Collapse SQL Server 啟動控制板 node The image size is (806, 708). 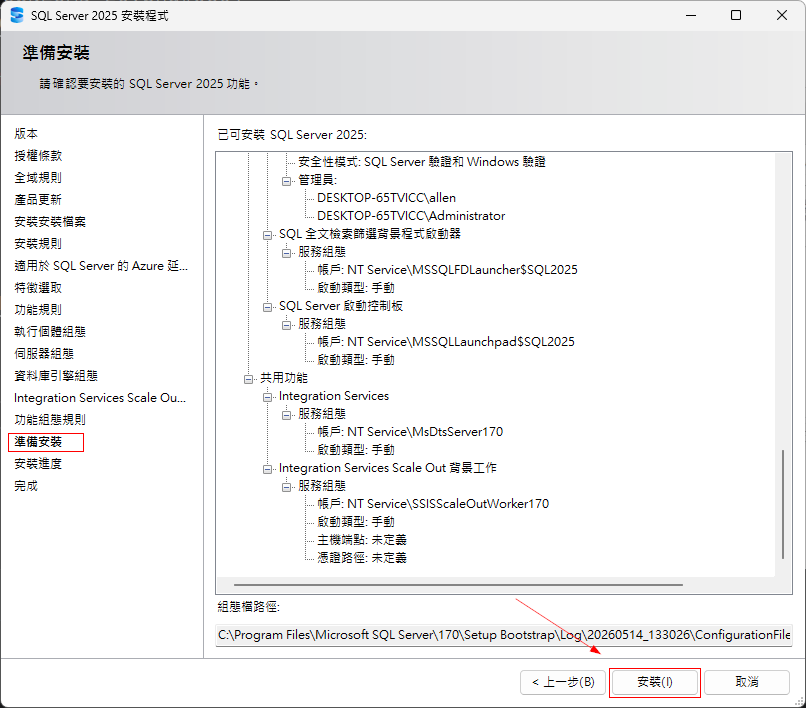point(267,306)
